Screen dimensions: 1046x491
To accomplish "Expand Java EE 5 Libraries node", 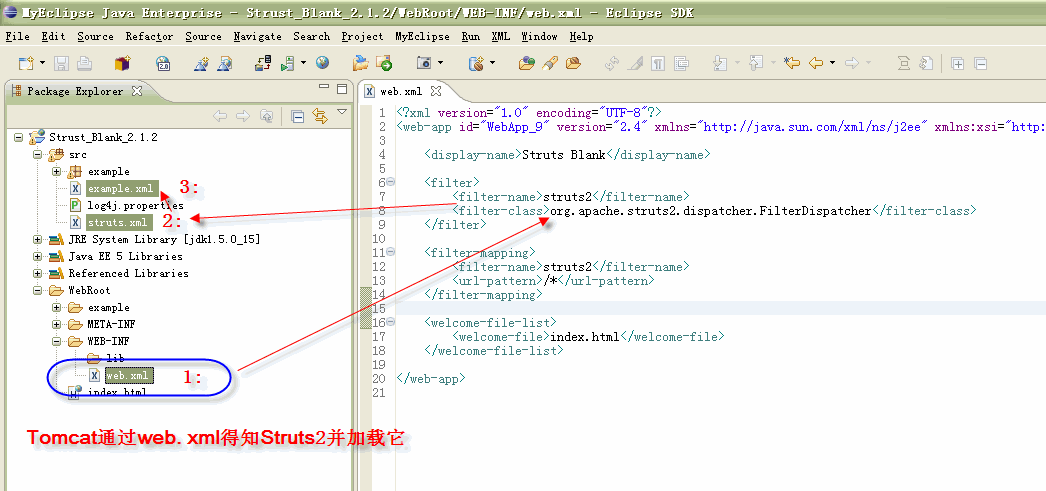I will 37,256.
